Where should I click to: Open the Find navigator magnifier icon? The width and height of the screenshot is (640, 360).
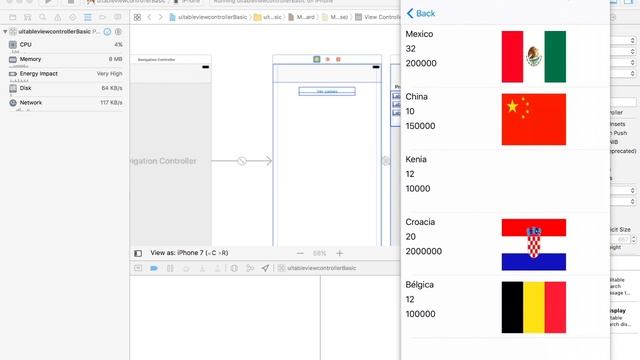[x=42, y=17]
